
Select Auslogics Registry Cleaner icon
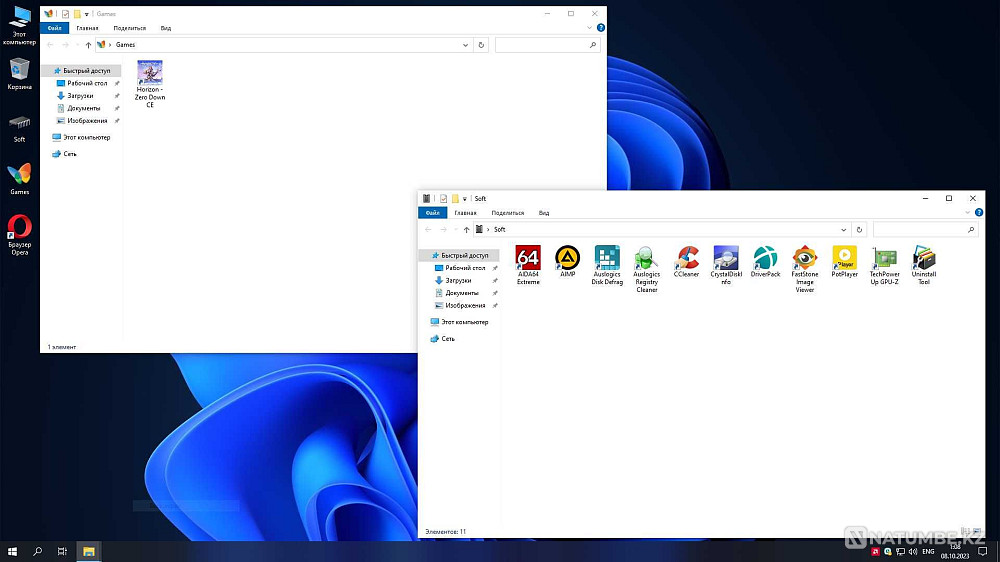[x=646, y=269]
